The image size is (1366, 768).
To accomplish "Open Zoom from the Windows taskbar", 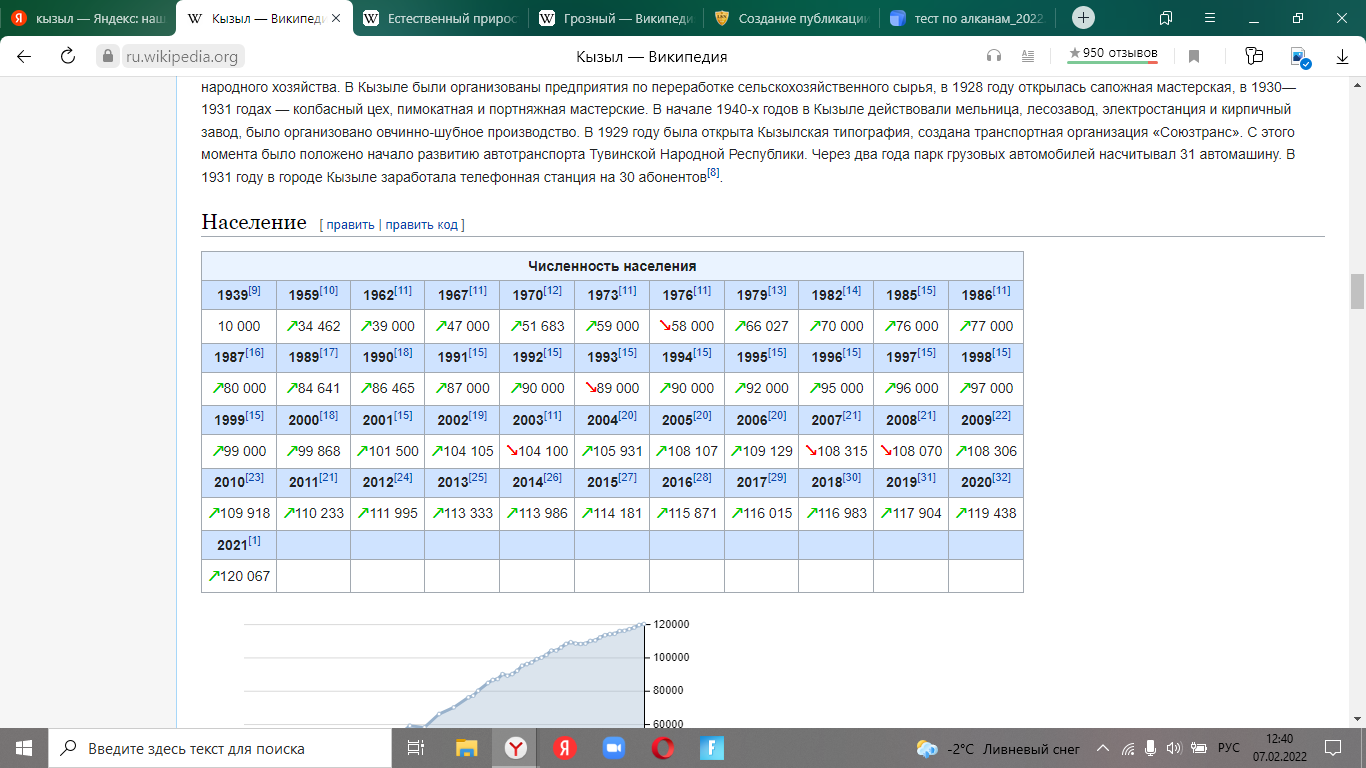I will [x=613, y=748].
